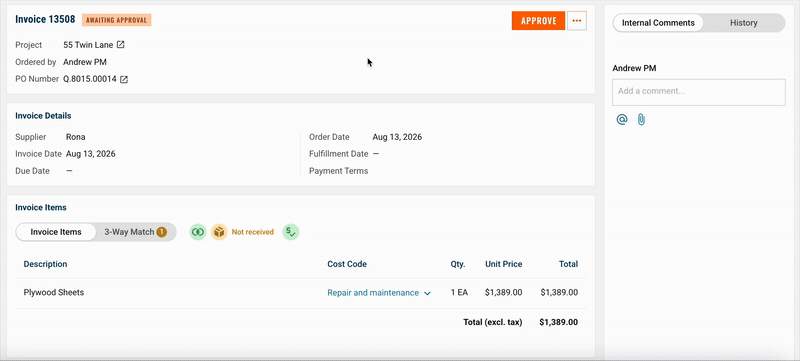
Task: Open project 55 Twin Lane external link icon
Action: click(x=120, y=45)
